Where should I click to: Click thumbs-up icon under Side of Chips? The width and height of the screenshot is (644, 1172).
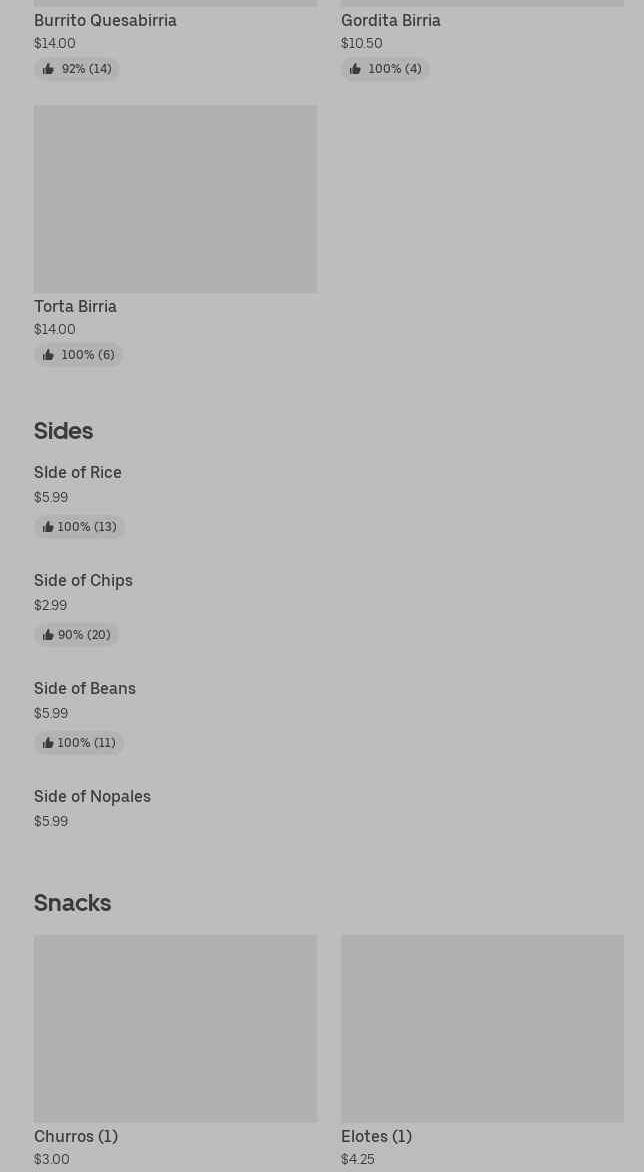pos(48,635)
